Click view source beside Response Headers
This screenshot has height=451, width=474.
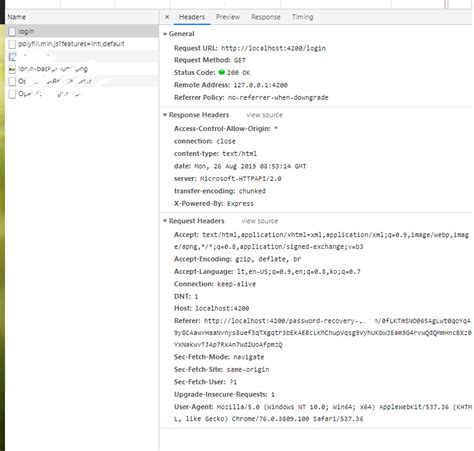pyautogui.click(x=264, y=115)
